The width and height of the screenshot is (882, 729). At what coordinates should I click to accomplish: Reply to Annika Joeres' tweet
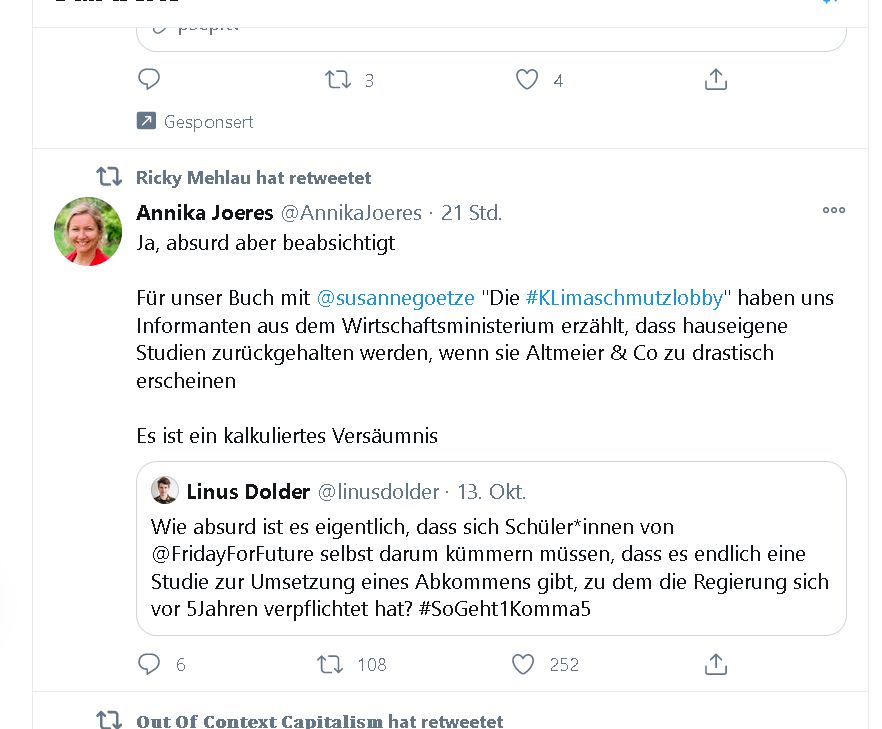point(149,664)
